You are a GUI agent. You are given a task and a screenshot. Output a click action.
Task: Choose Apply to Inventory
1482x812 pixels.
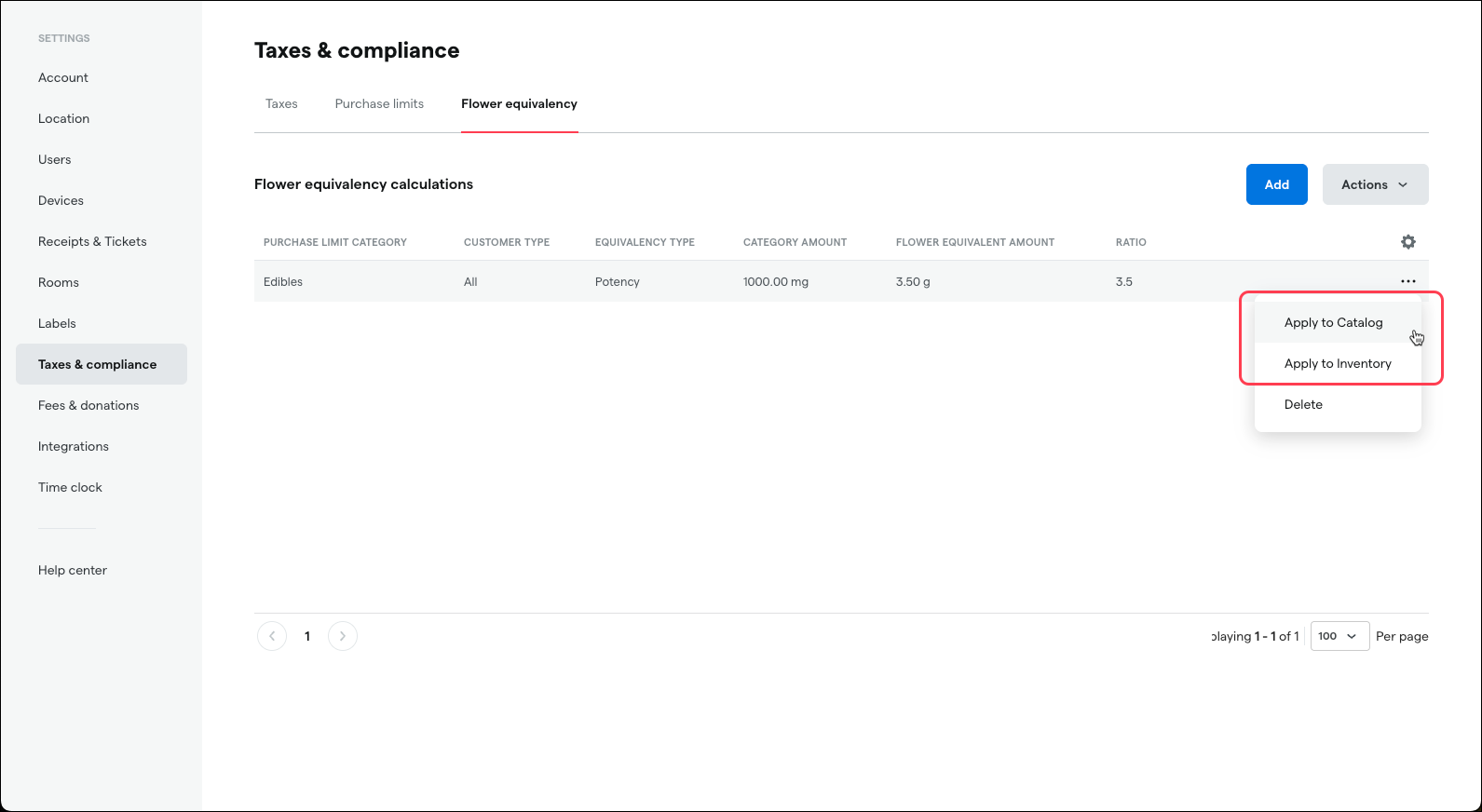click(x=1338, y=363)
